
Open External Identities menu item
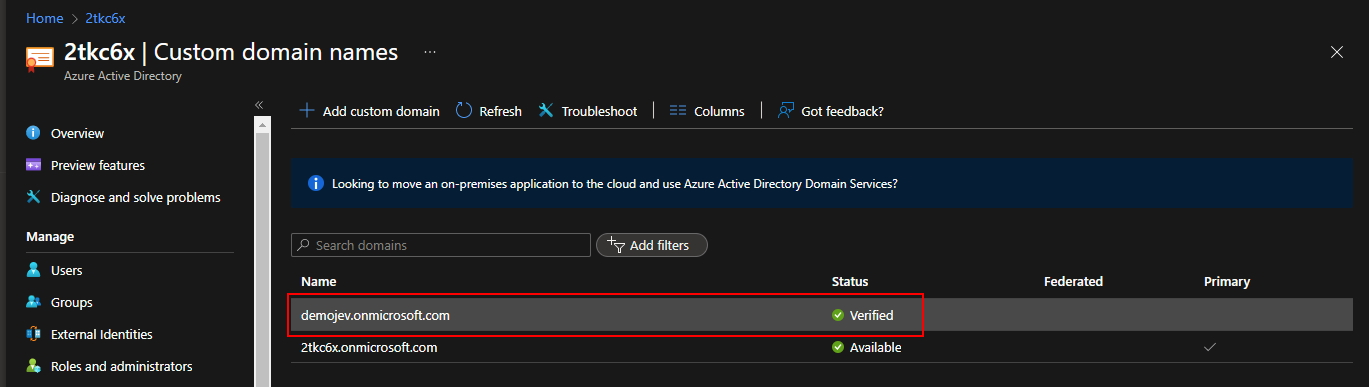[x=102, y=334]
